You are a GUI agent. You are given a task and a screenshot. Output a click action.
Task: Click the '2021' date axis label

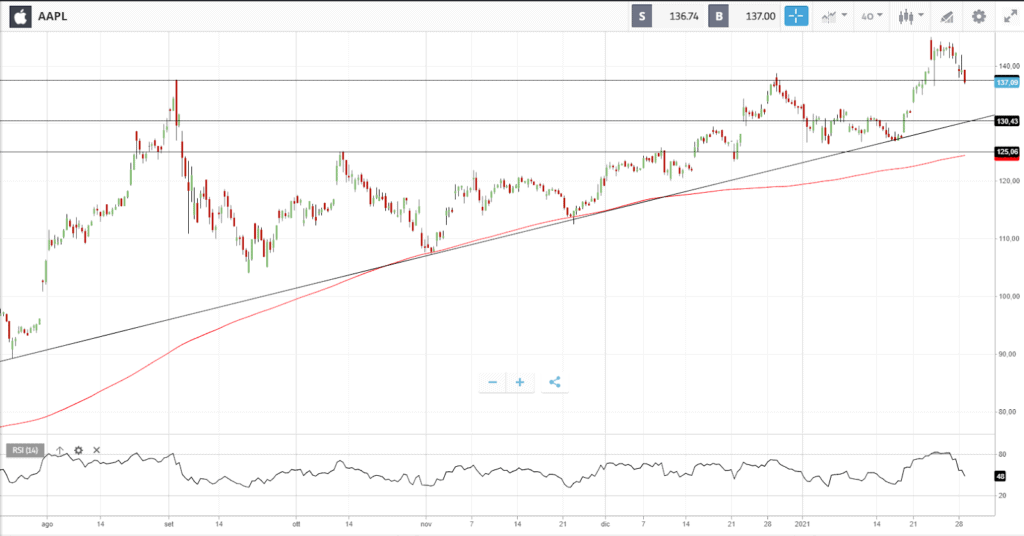[802, 524]
